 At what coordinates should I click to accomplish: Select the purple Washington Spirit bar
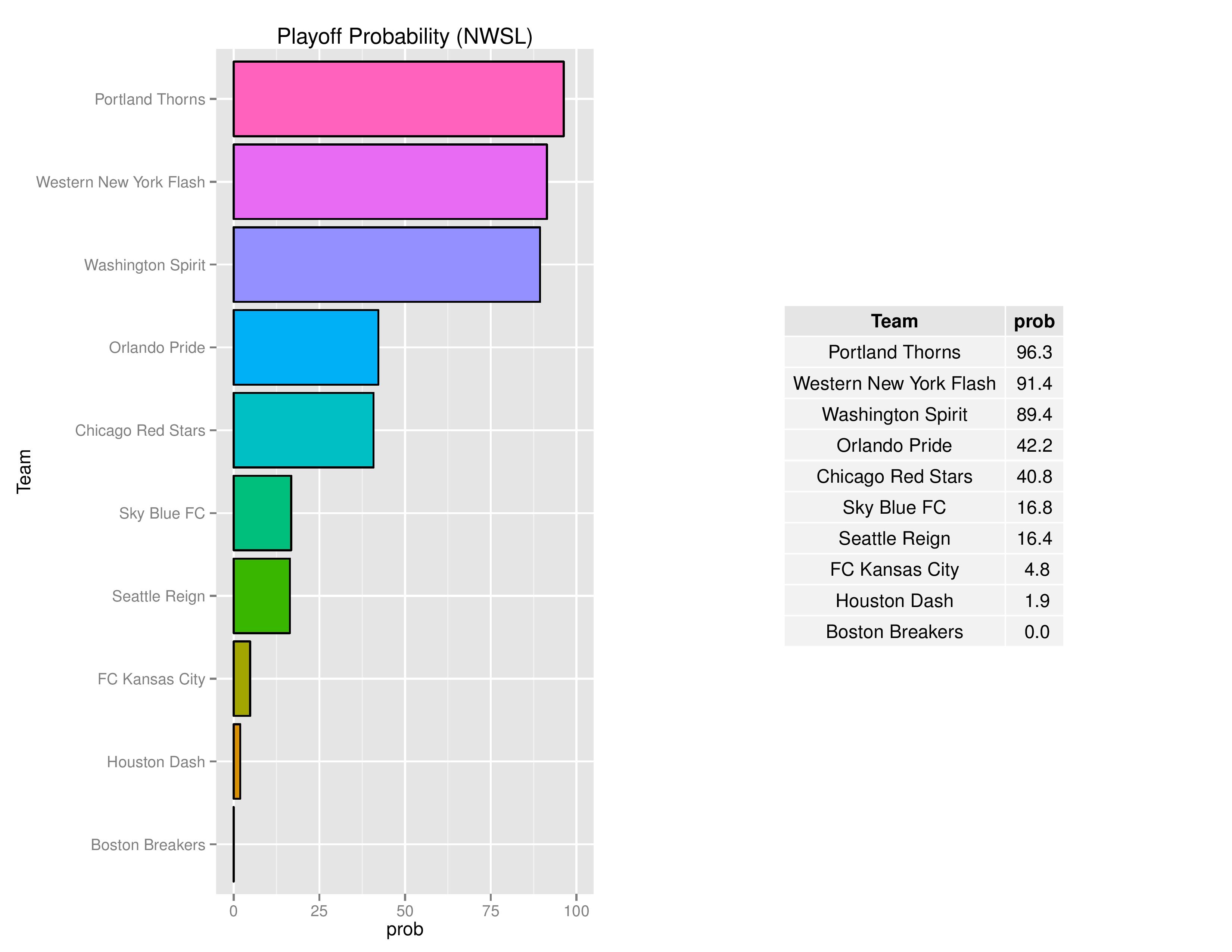(x=386, y=265)
